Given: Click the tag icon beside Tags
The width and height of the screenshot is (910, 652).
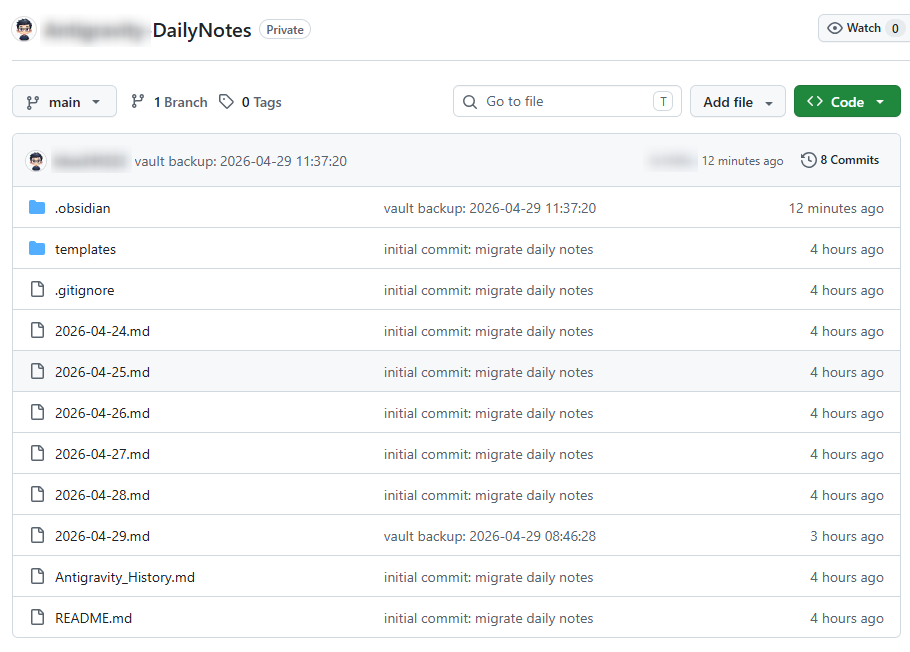Looking at the screenshot, I should pyautogui.click(x=227, y=102).
